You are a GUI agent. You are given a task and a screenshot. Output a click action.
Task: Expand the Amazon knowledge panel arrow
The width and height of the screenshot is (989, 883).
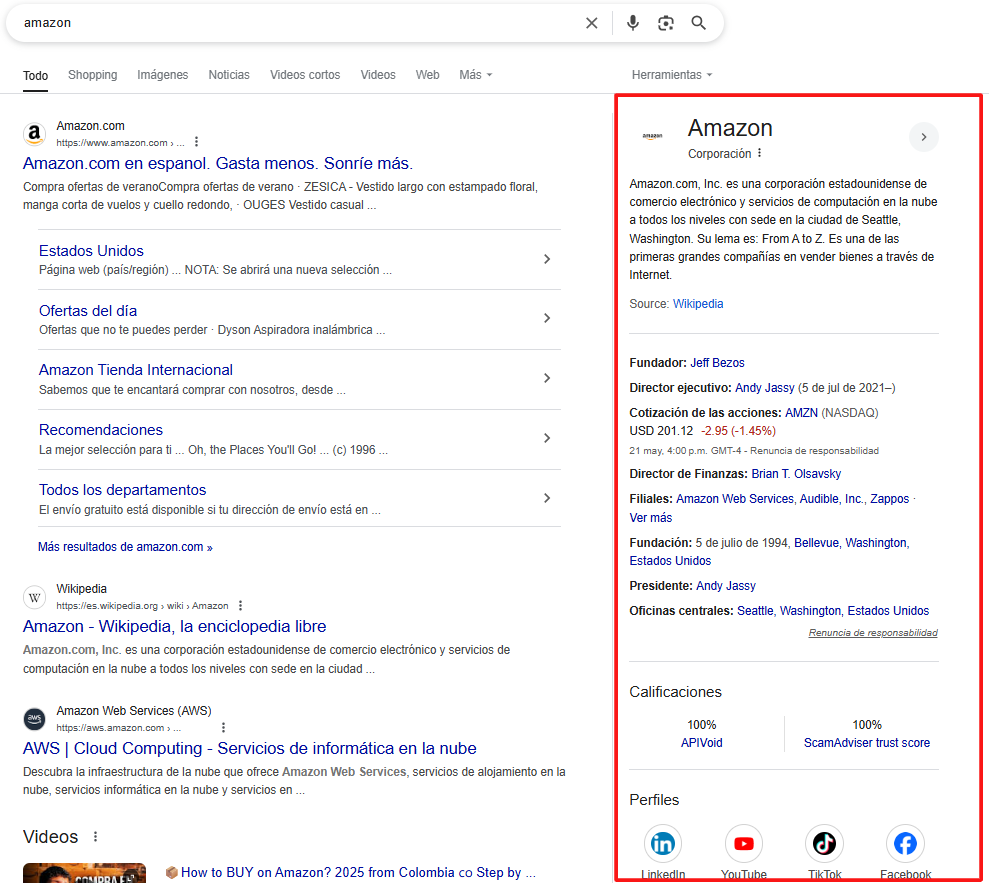[x=923, y=137]
